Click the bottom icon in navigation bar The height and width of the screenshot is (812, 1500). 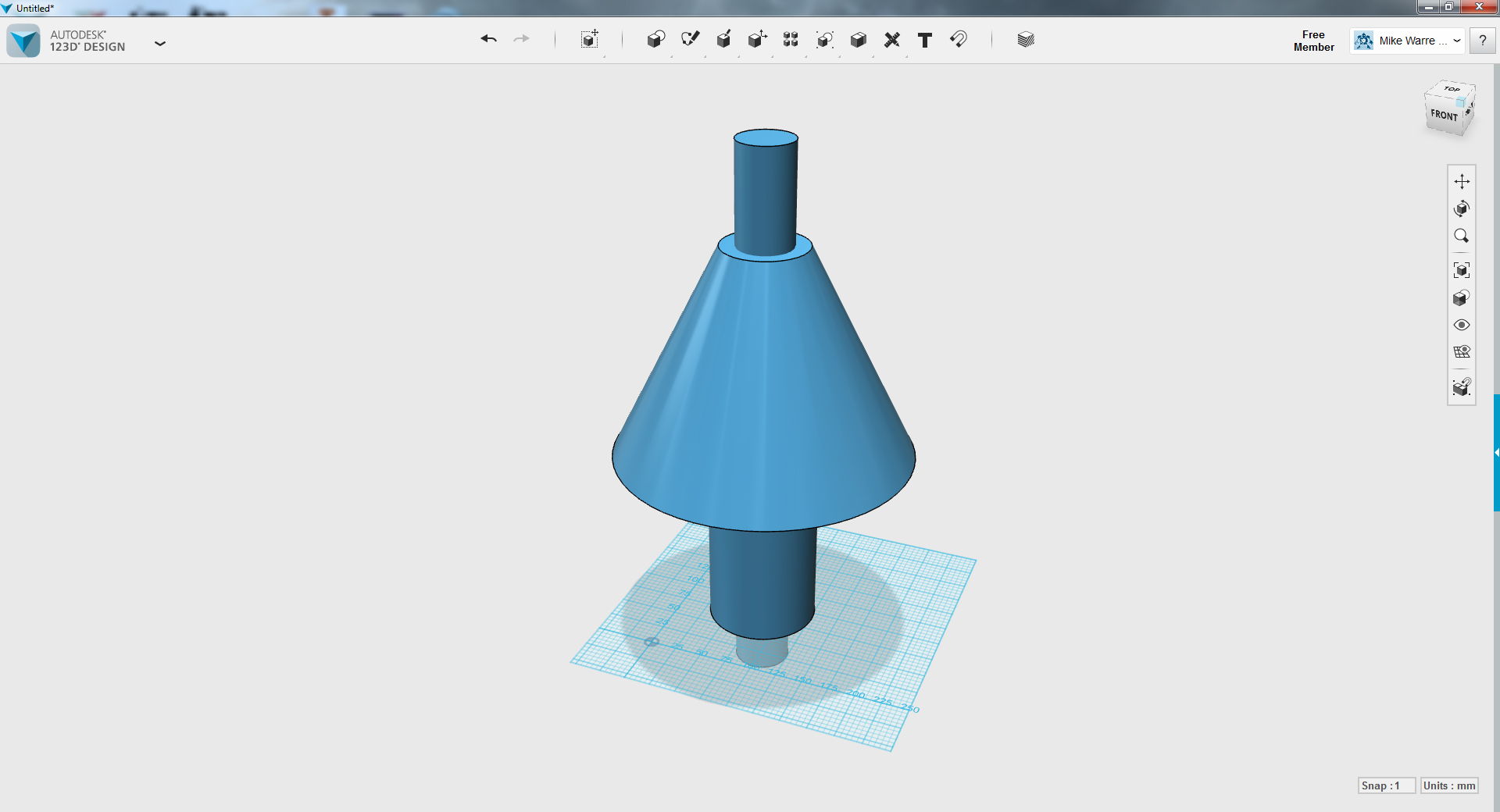tap(1462, 386)
